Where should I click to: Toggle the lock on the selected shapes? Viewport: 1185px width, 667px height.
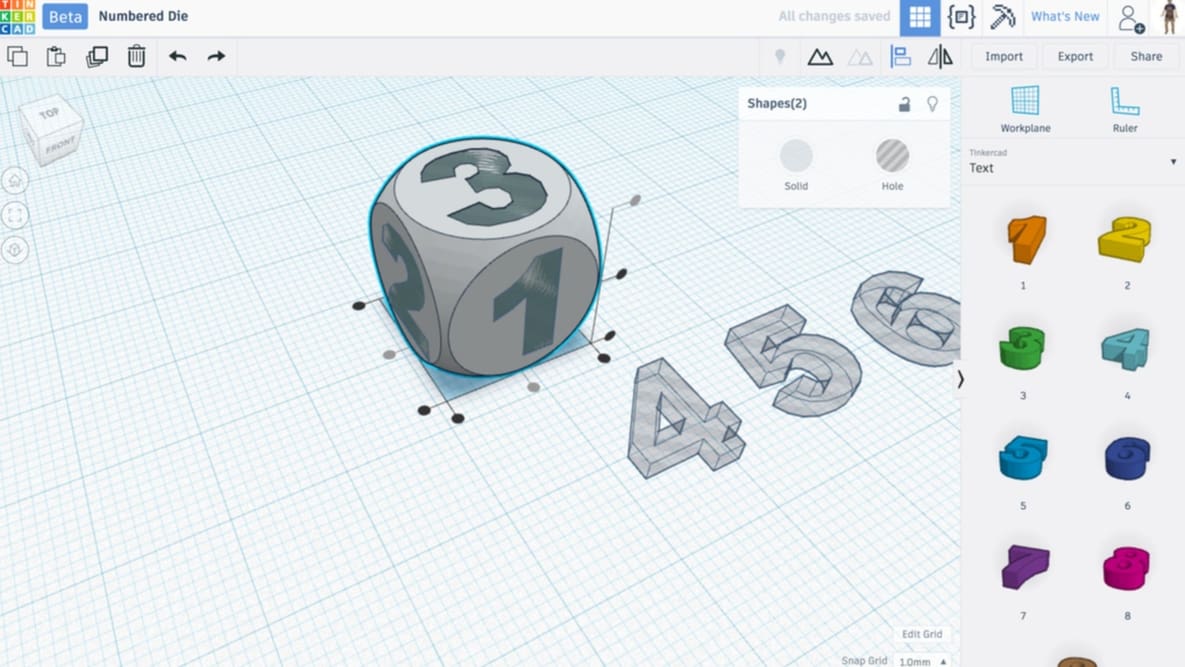coord(904,103)
